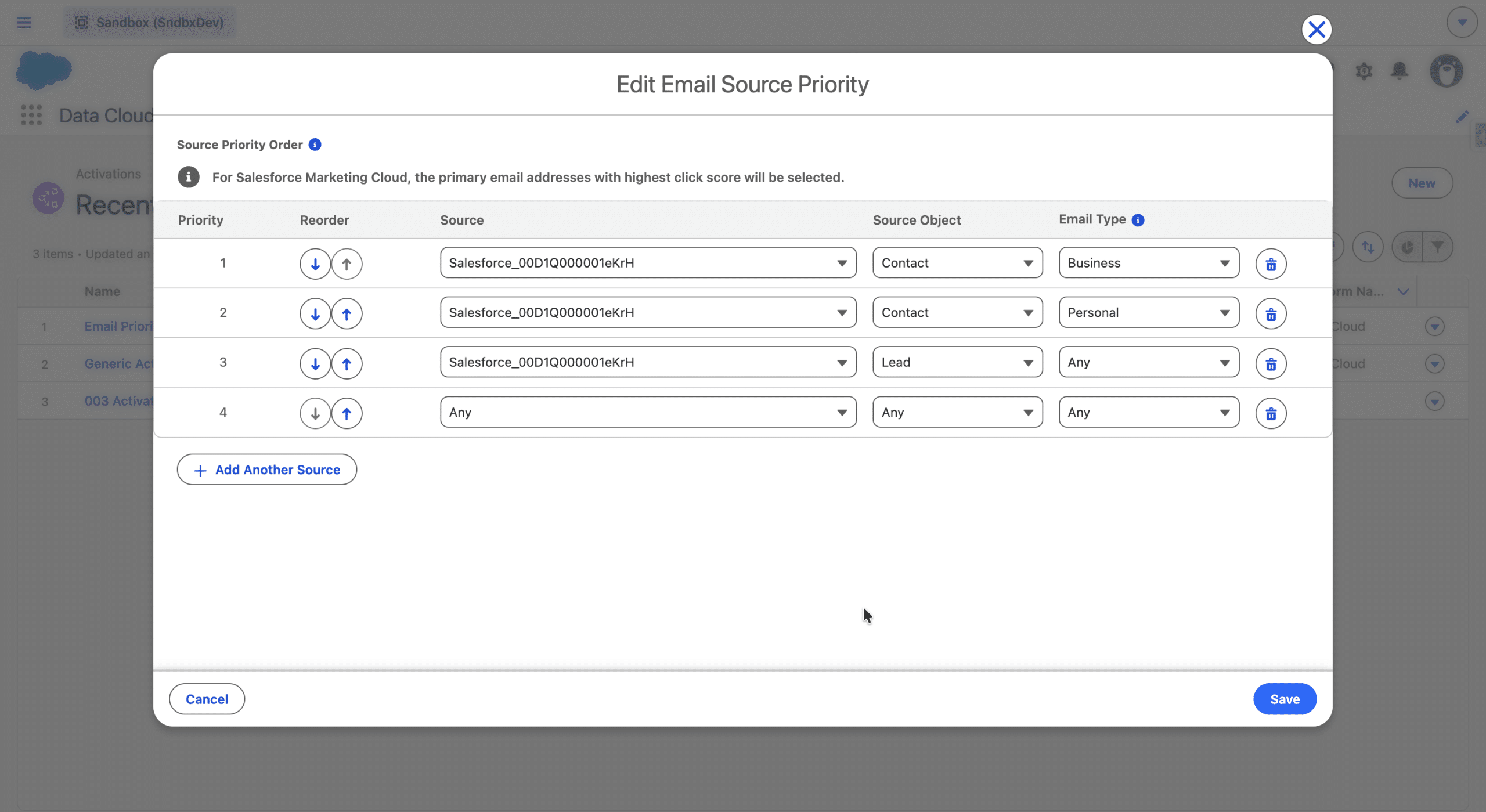This screenshot has height=812, width=1486.
Task: Move priority 2 row up
Action: tap(347, 314)
